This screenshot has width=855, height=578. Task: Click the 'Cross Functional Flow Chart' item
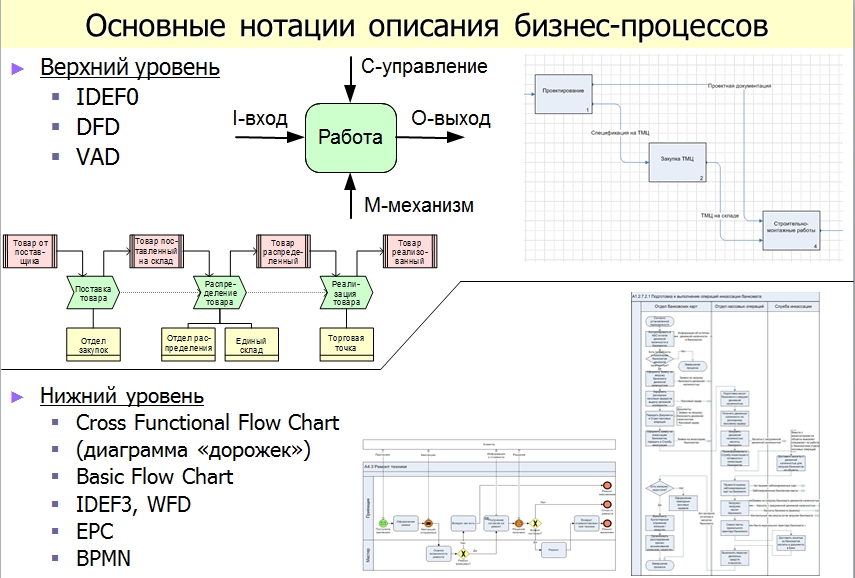[x=208, y=423]
